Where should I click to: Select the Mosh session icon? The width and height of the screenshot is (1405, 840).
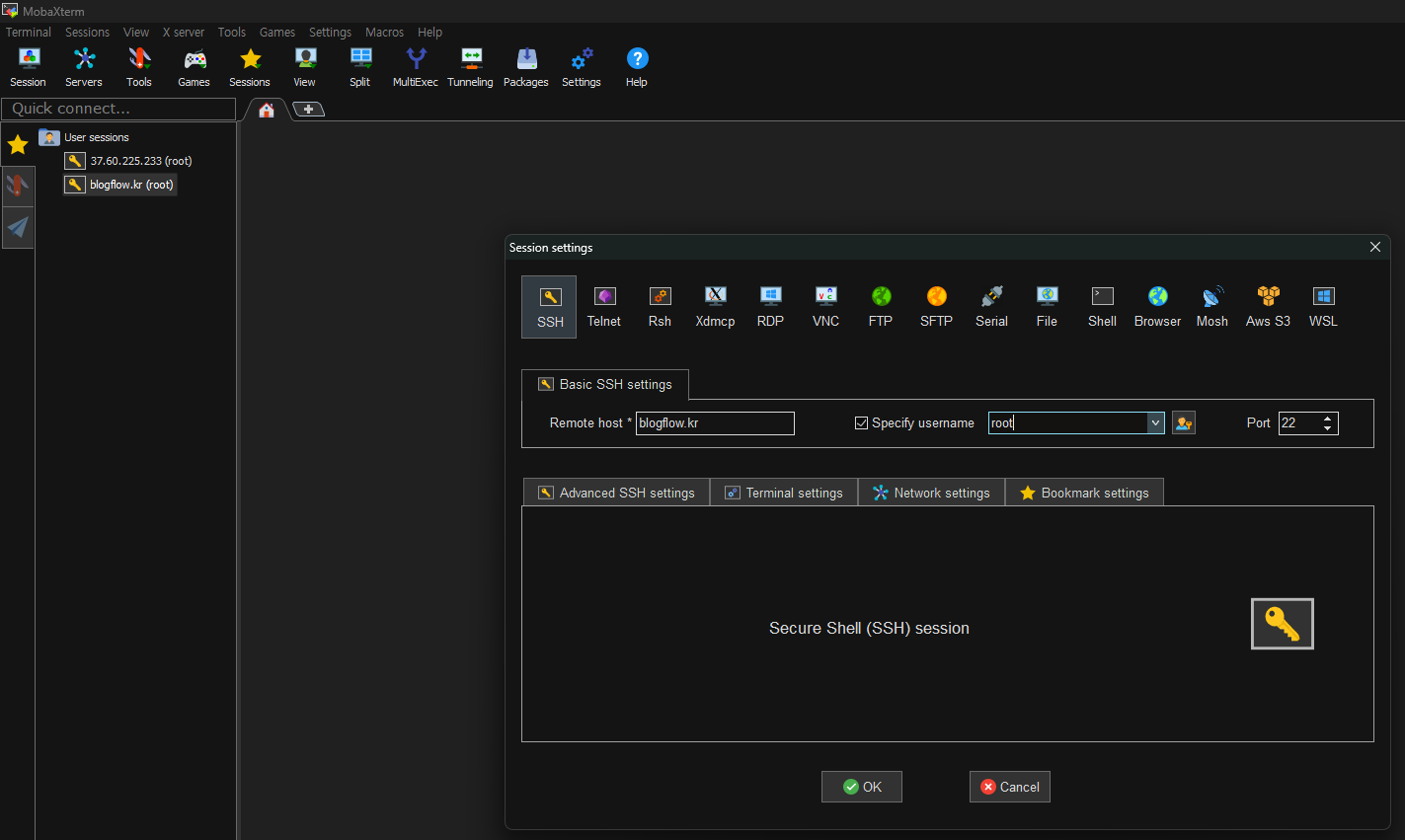pos(1211,306)
